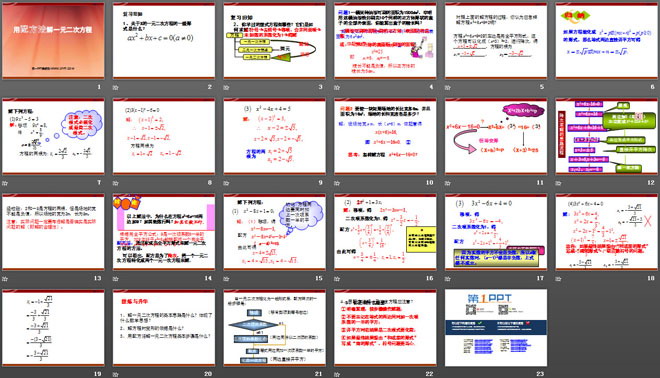The image size is (660, 378).
Task: Click slide number "18" label
Action: (651, 278)
